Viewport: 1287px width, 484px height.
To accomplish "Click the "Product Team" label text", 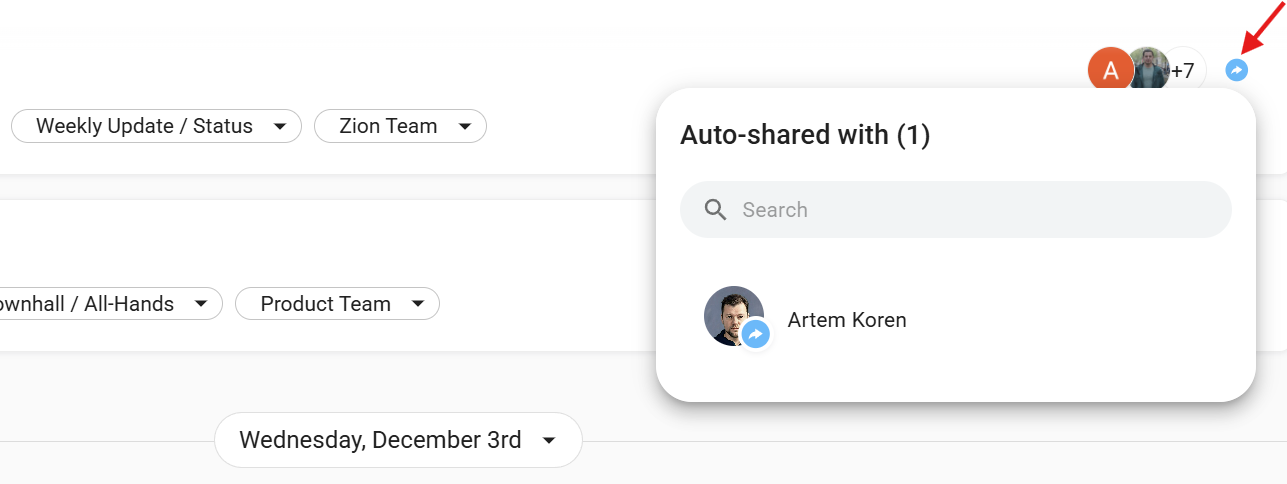I will 325,304.
